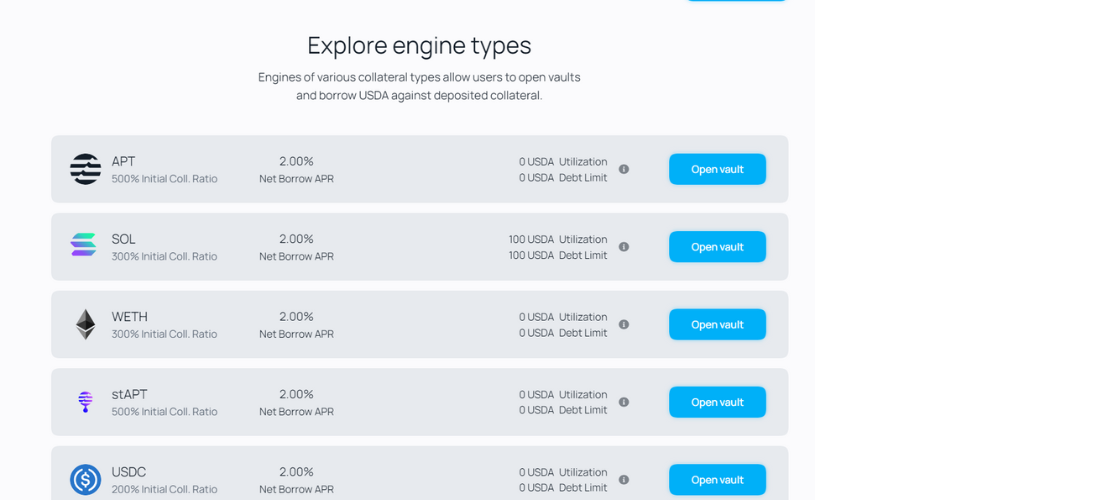1100x500 pixels.
Task: Click the USDC token logo icon
Action: point(86,479)
